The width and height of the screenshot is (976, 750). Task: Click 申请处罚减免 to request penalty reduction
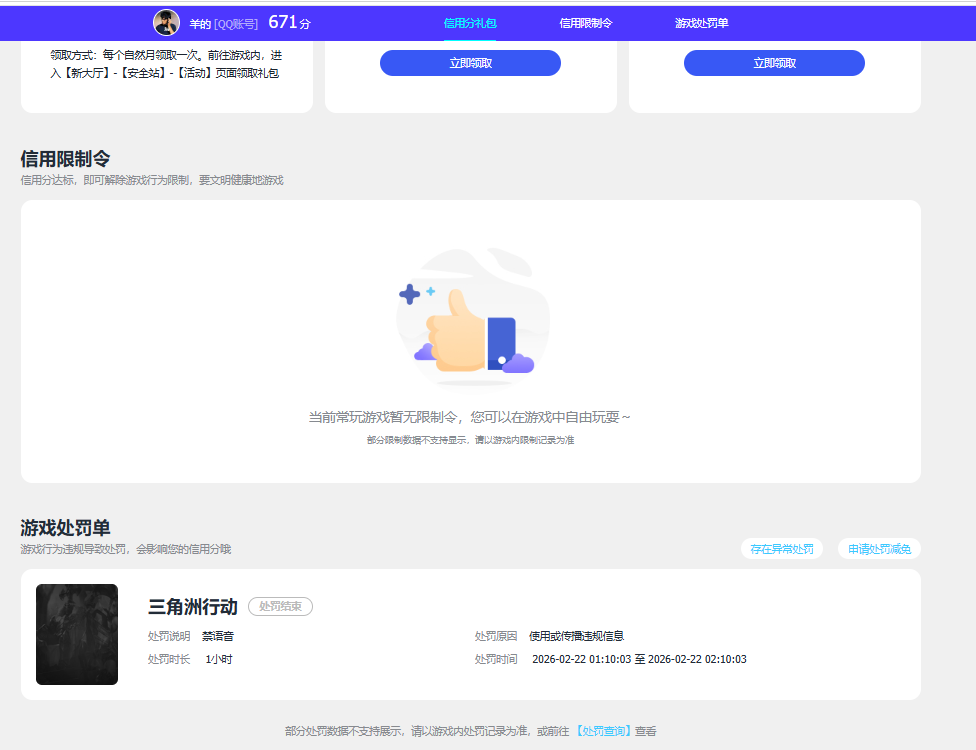click(x=878, y=548)
